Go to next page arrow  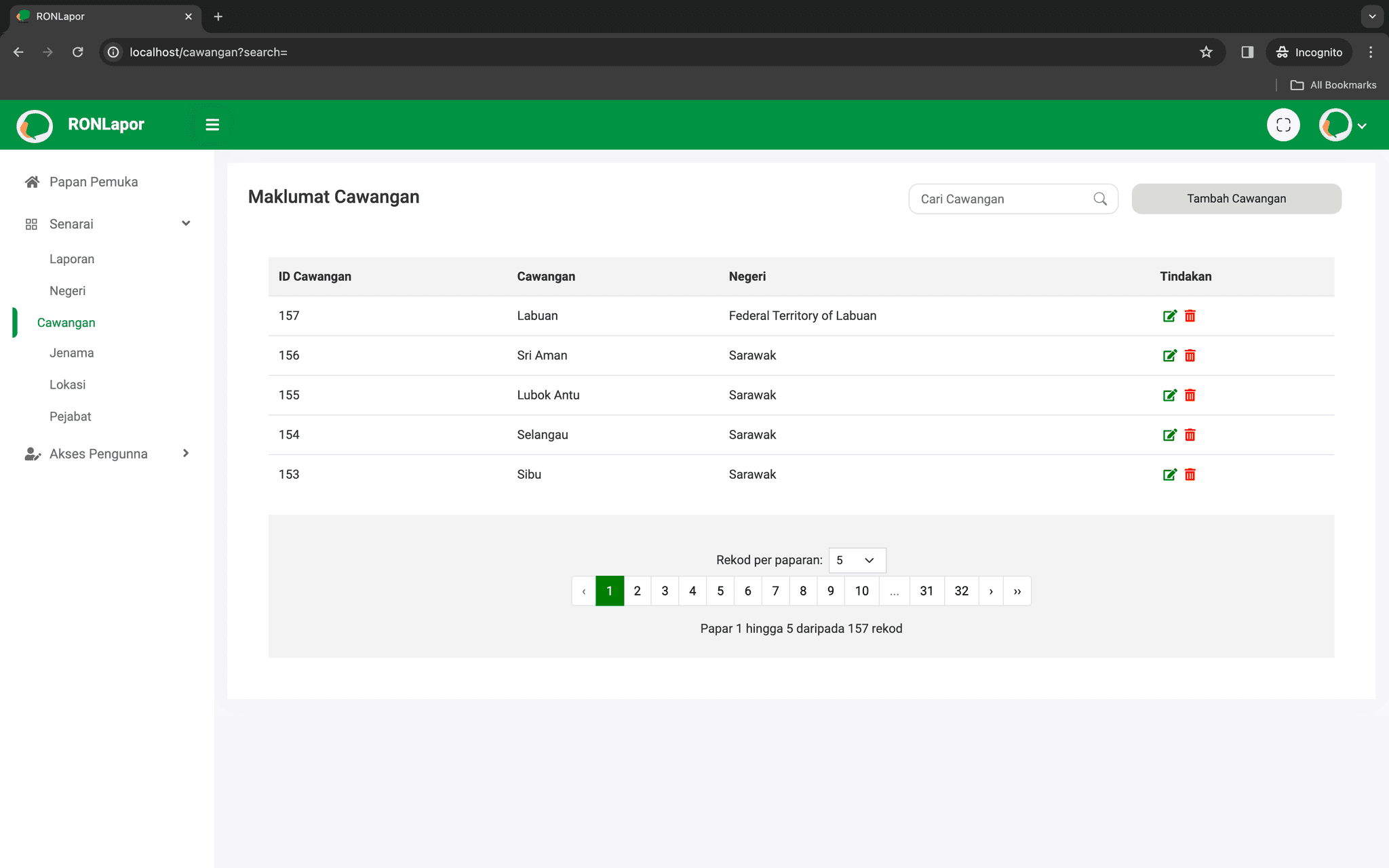coord(991,591)
